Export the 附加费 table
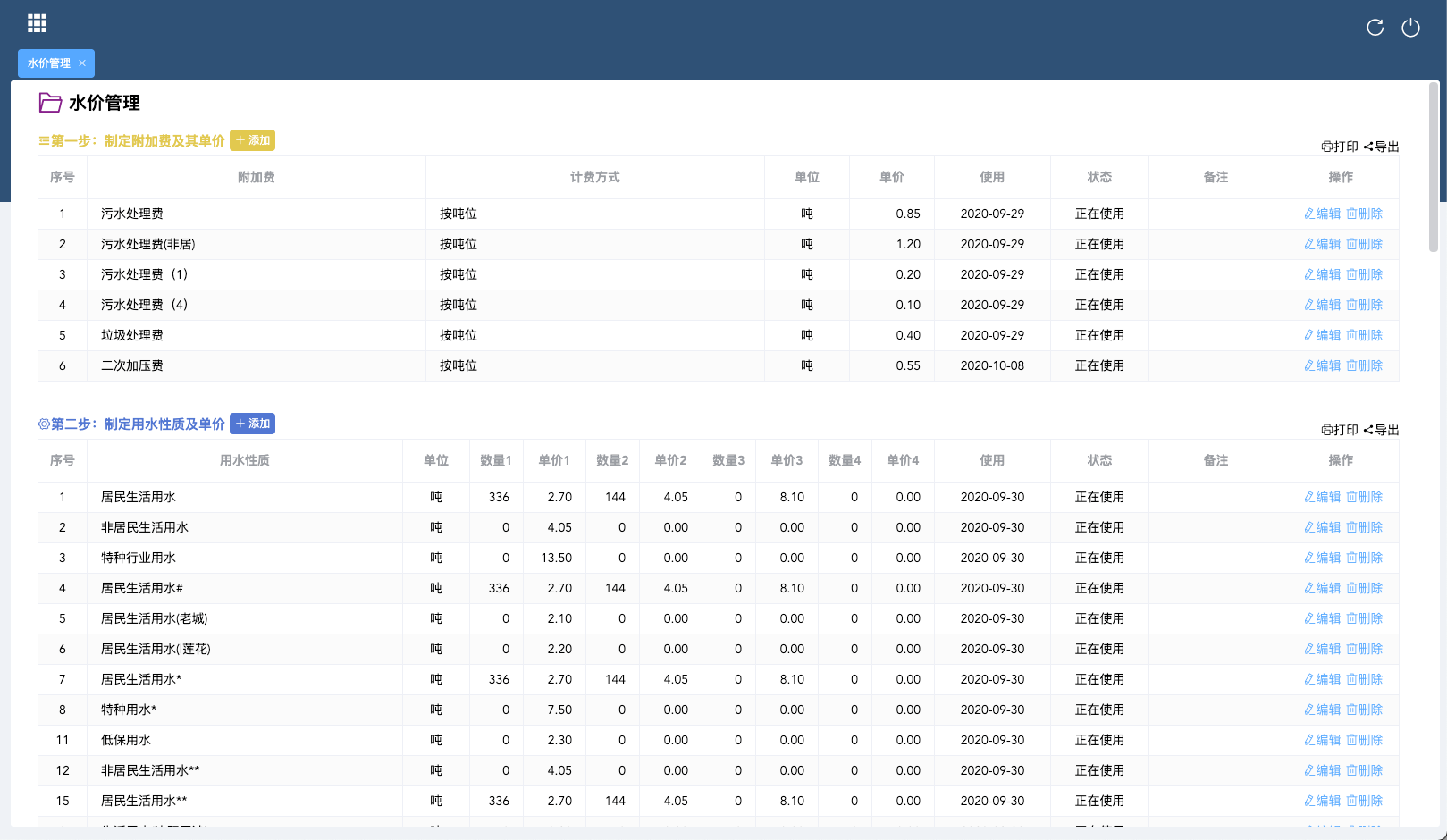1447x840 pixels. click(x=1382, y=147)
